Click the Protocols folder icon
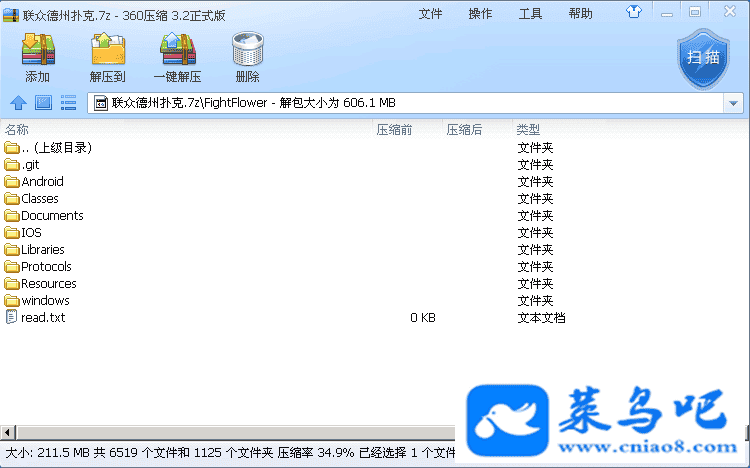 click(x=12, y=267)
